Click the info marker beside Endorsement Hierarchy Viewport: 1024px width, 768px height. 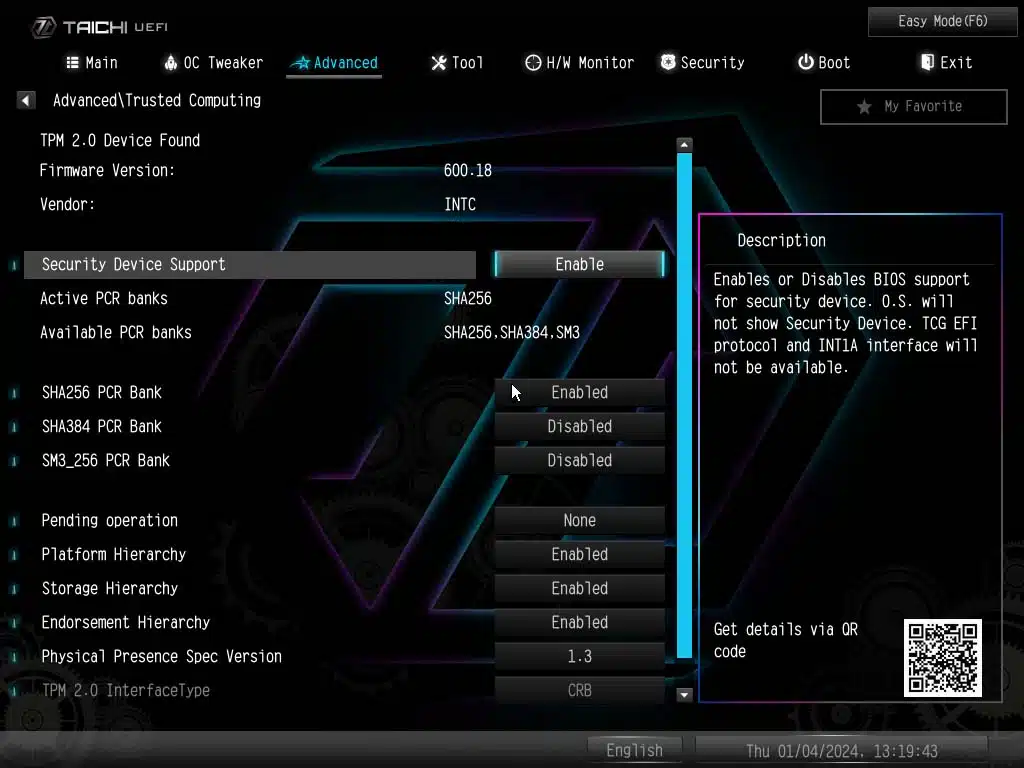[x=14, y=623]
